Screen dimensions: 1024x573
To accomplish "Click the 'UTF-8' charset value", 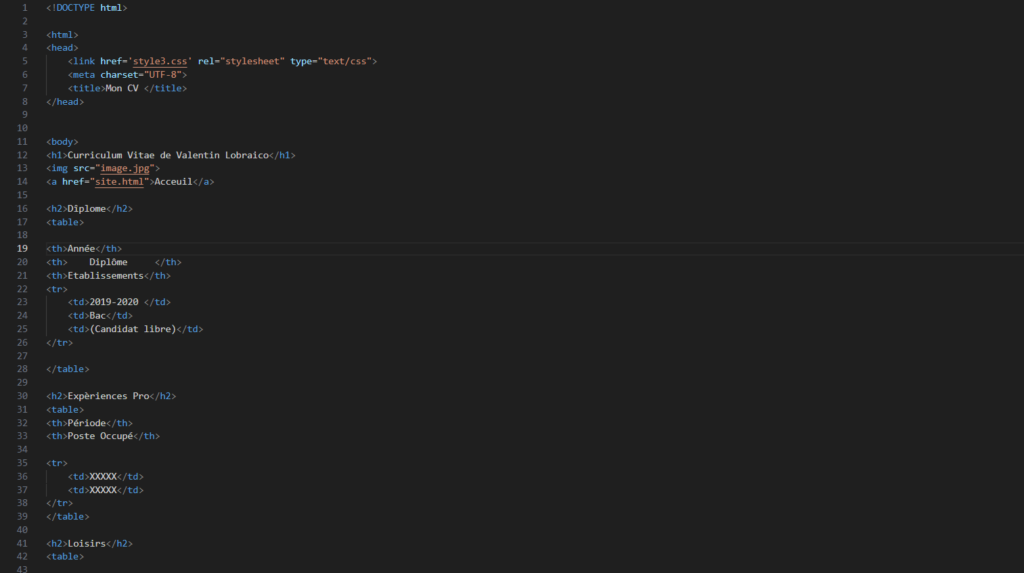I will [x=163, y=75].
